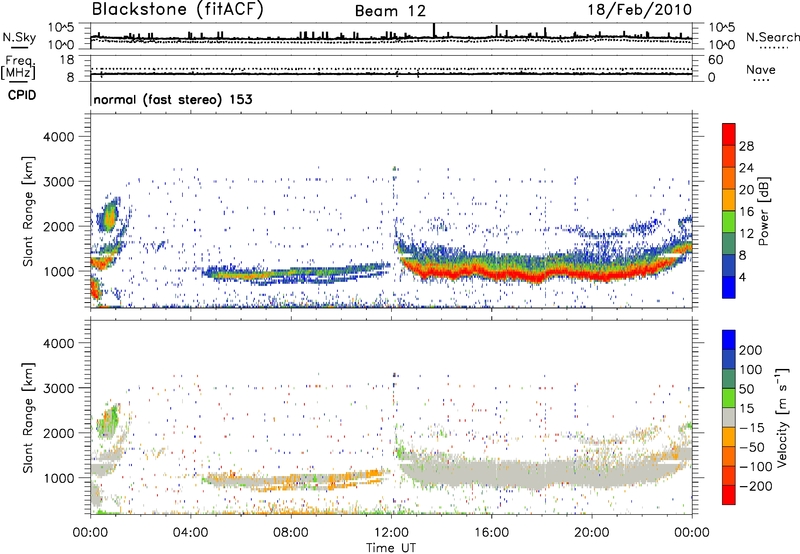Click the "12" label on Power colorbar
The height and width of the screenshot is (554, 800).
[746, 234]
